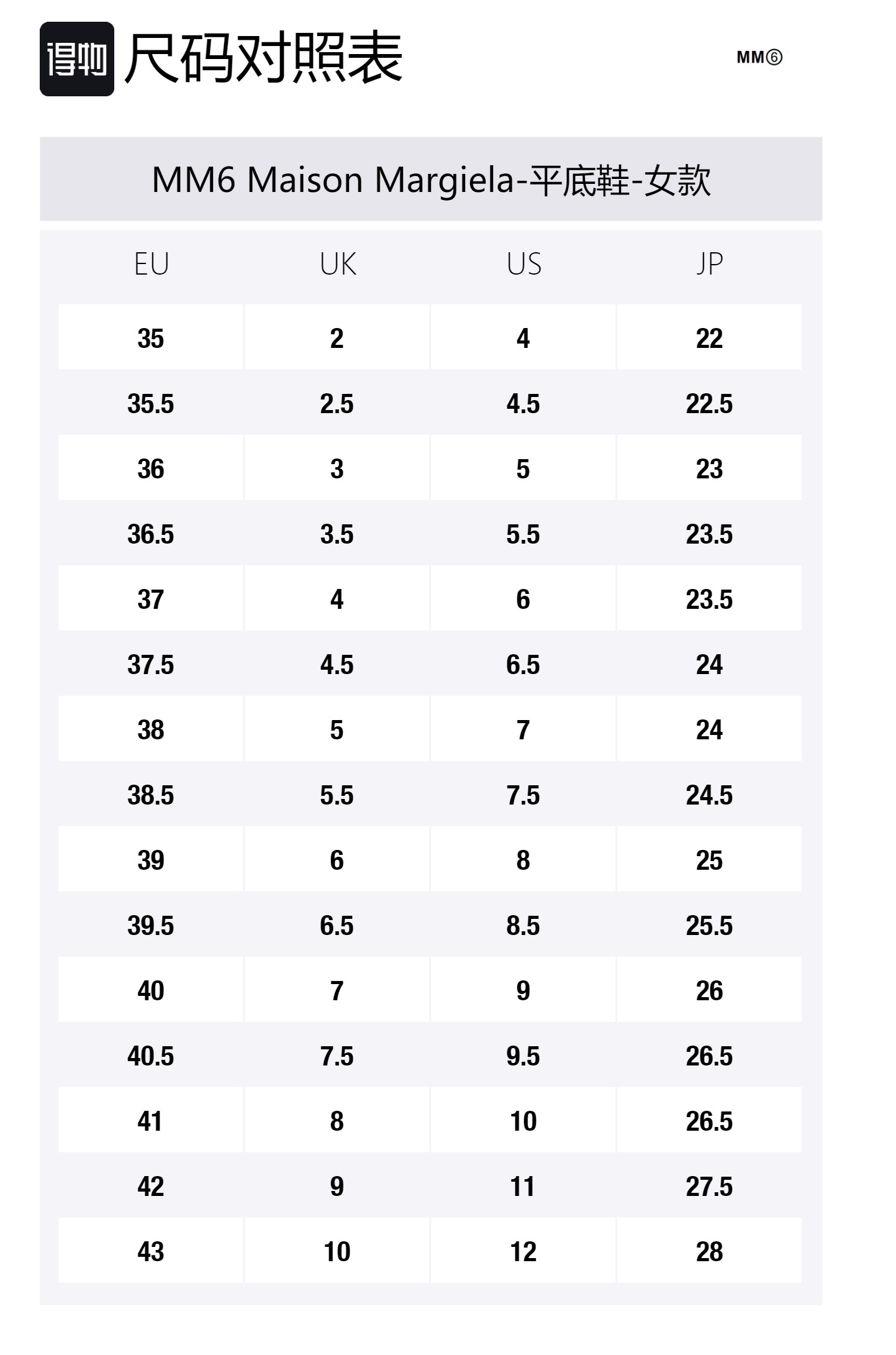This screenshot has width=896, height=1355.
Task: Select the US size 7.5 cell
Action: point(523,795)
